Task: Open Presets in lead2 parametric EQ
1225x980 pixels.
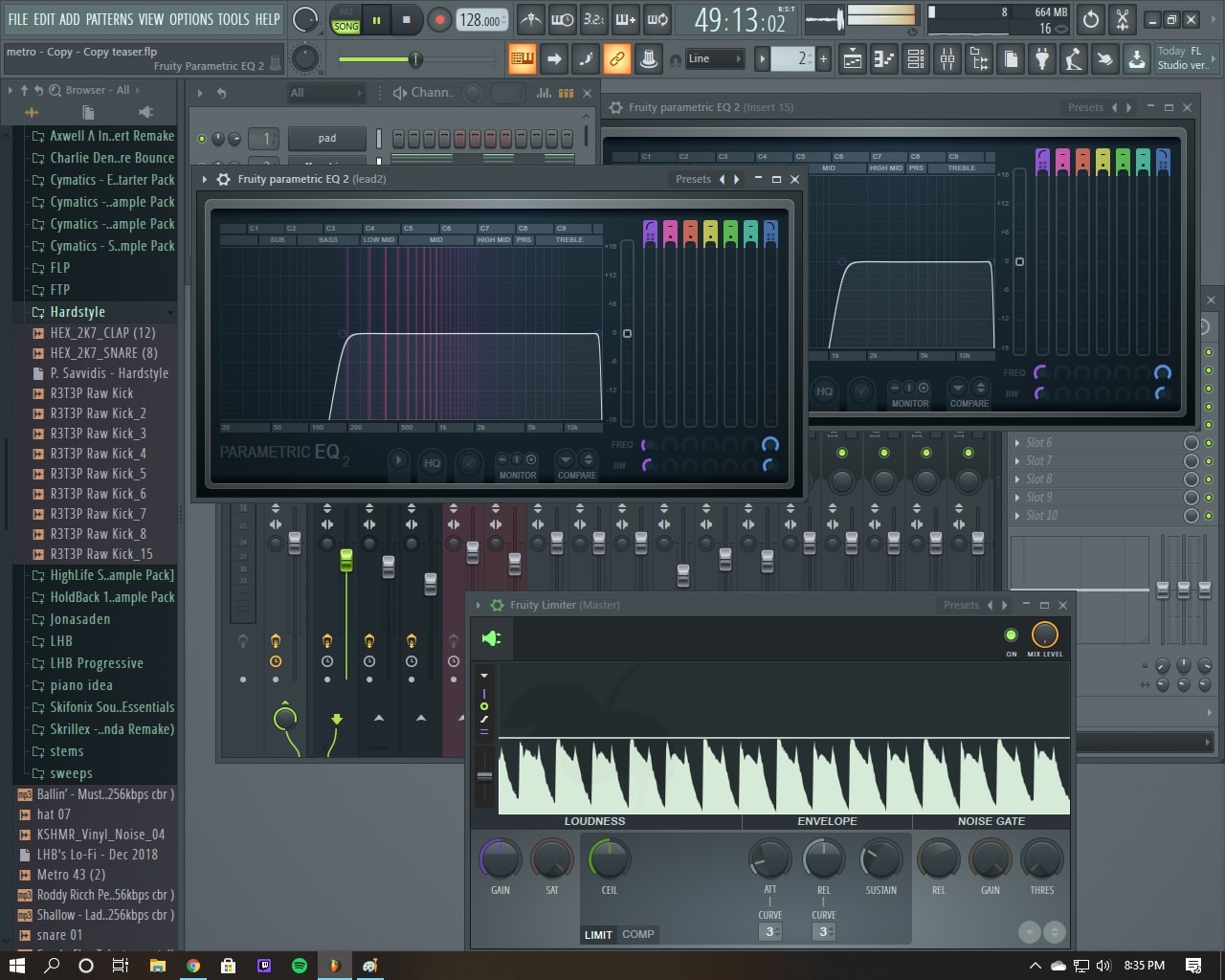Action: [x=693, y=179]
